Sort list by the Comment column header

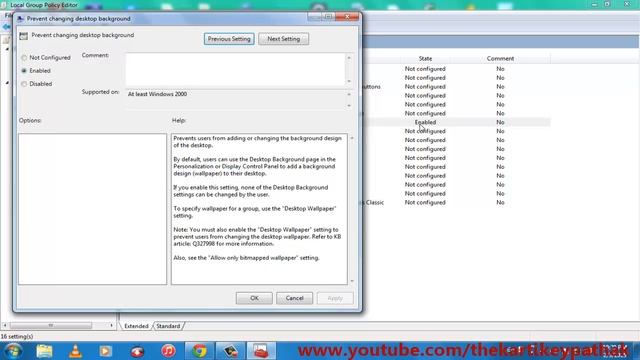click(500, 59)
